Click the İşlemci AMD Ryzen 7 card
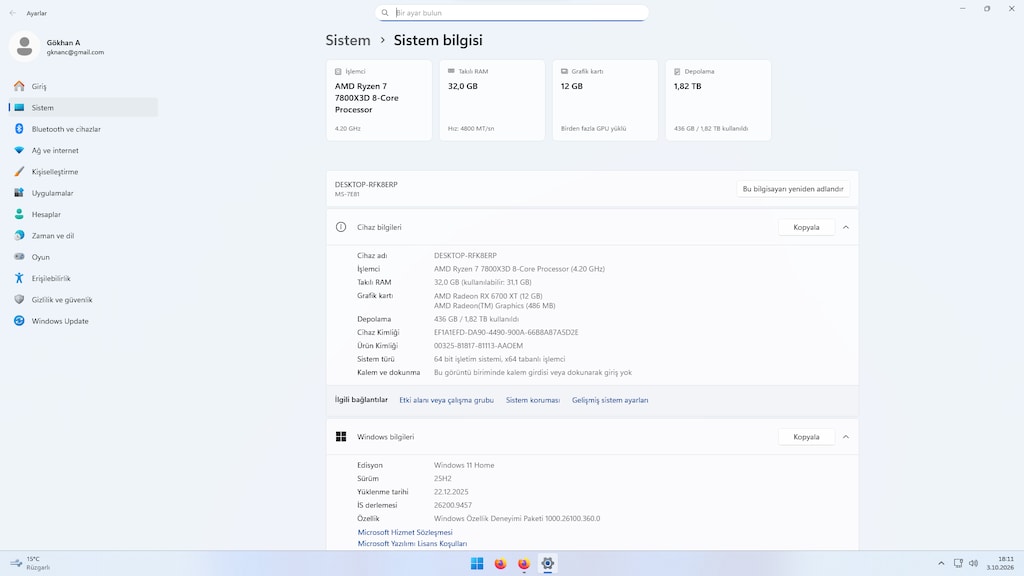Screen dimensions: 1024x576 [x=379, y=100]
